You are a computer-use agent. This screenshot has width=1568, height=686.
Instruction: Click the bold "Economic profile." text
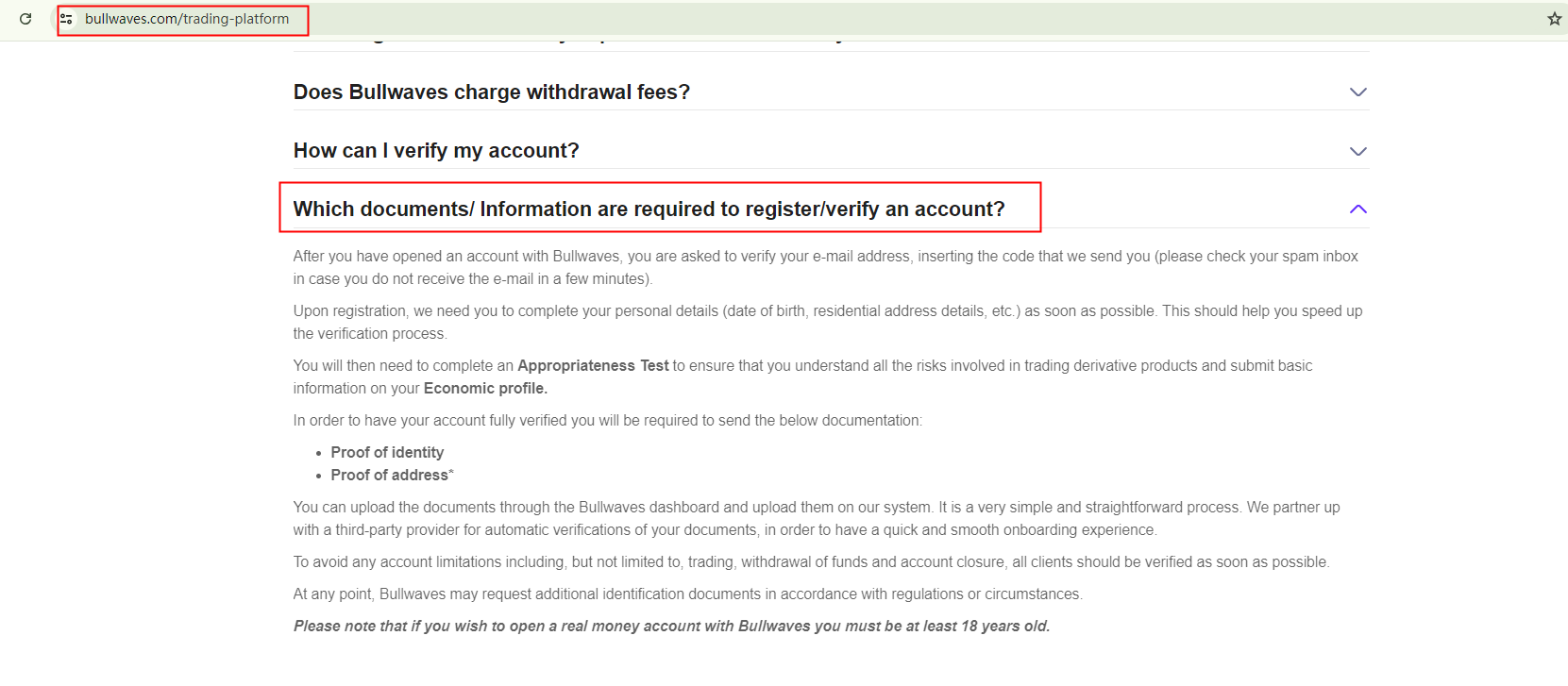[485, 389]
